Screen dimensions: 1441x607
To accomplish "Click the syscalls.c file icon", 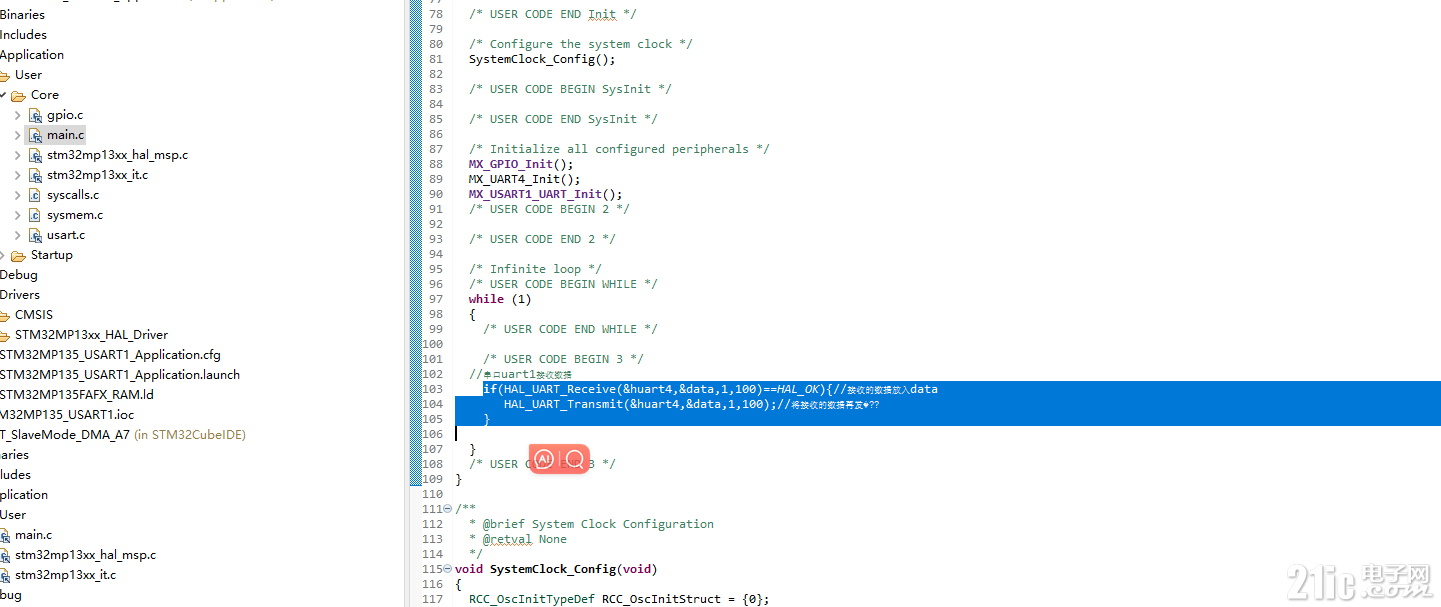I will (36, 194).
